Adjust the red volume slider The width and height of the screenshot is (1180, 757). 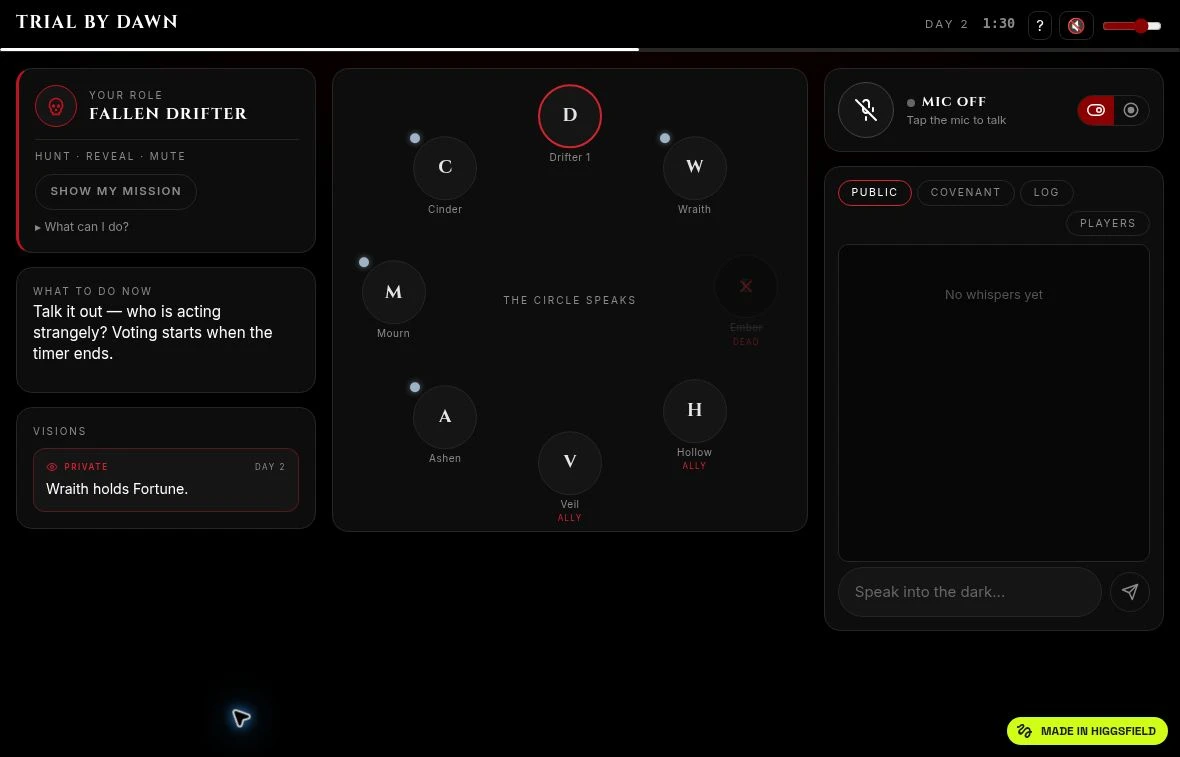click(x=1132, y=26)
